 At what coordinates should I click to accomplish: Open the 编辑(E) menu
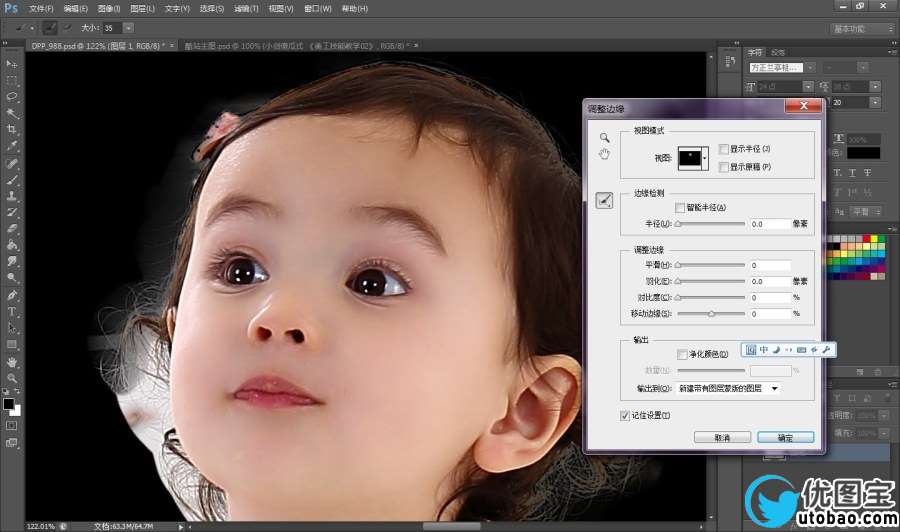point(75,9)
